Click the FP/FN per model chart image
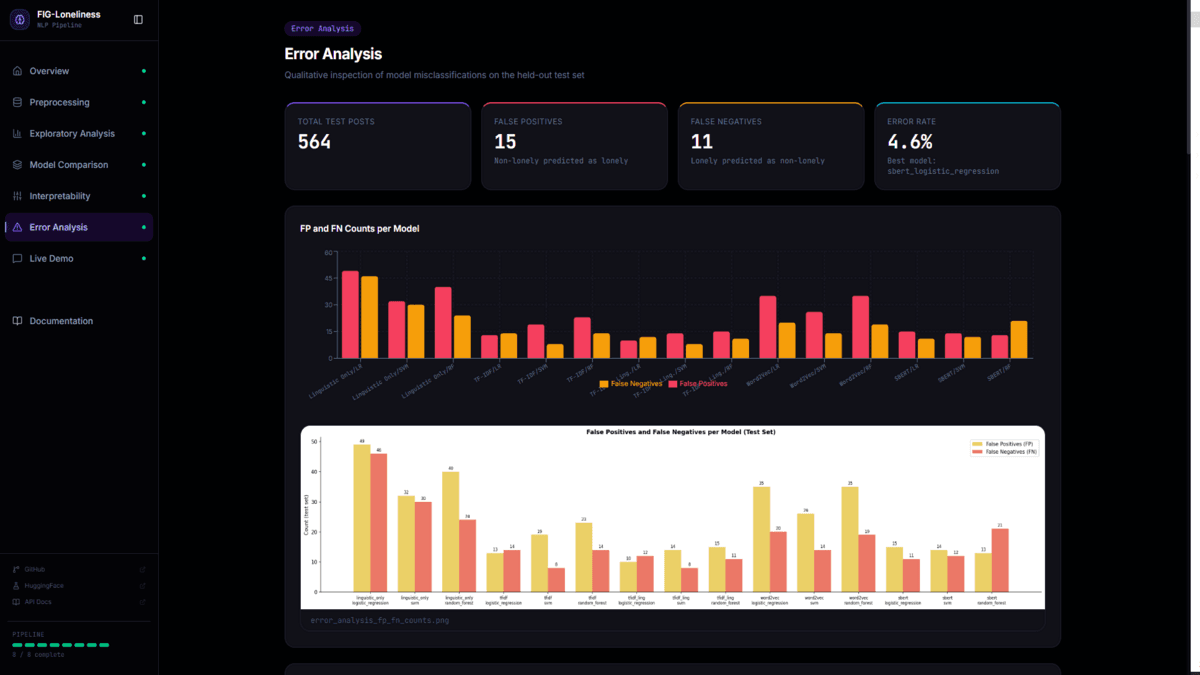 click(673, 518)
